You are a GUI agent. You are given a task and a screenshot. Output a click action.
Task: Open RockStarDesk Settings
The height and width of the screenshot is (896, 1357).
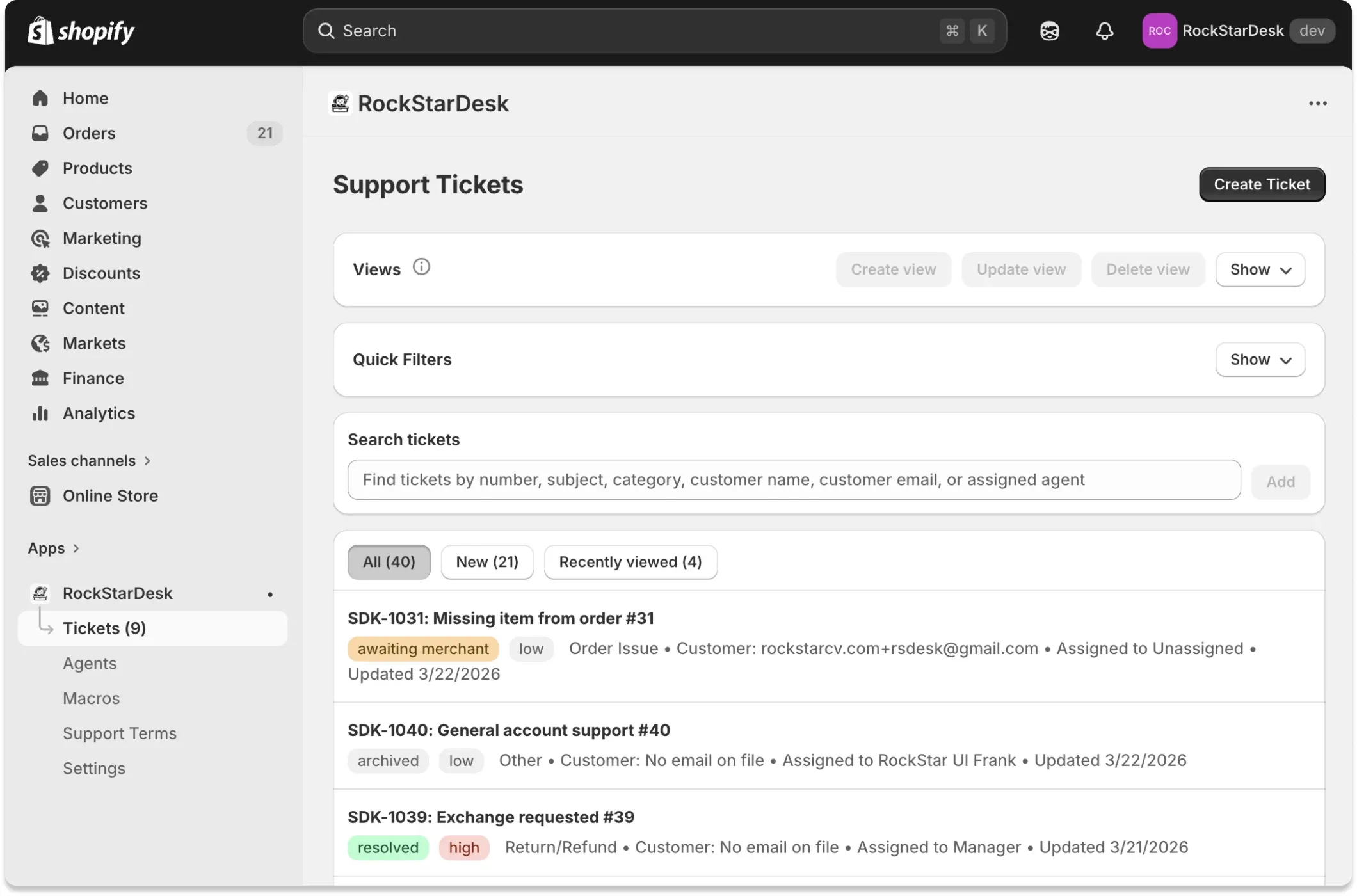coord(94,769)
